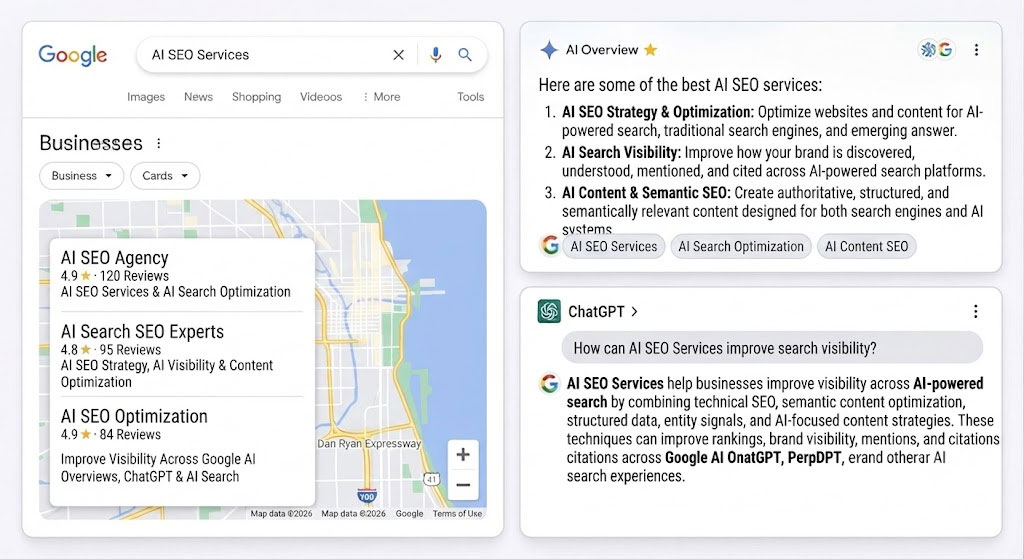The height and width of the screenshot is (559, 1024).
Task: Click the ChatGPT logo icon
Action: (x=549, y=311)
